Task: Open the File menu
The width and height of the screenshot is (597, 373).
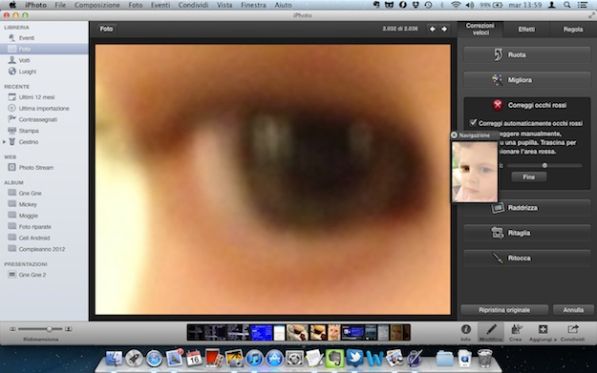Action: point(60,5)
